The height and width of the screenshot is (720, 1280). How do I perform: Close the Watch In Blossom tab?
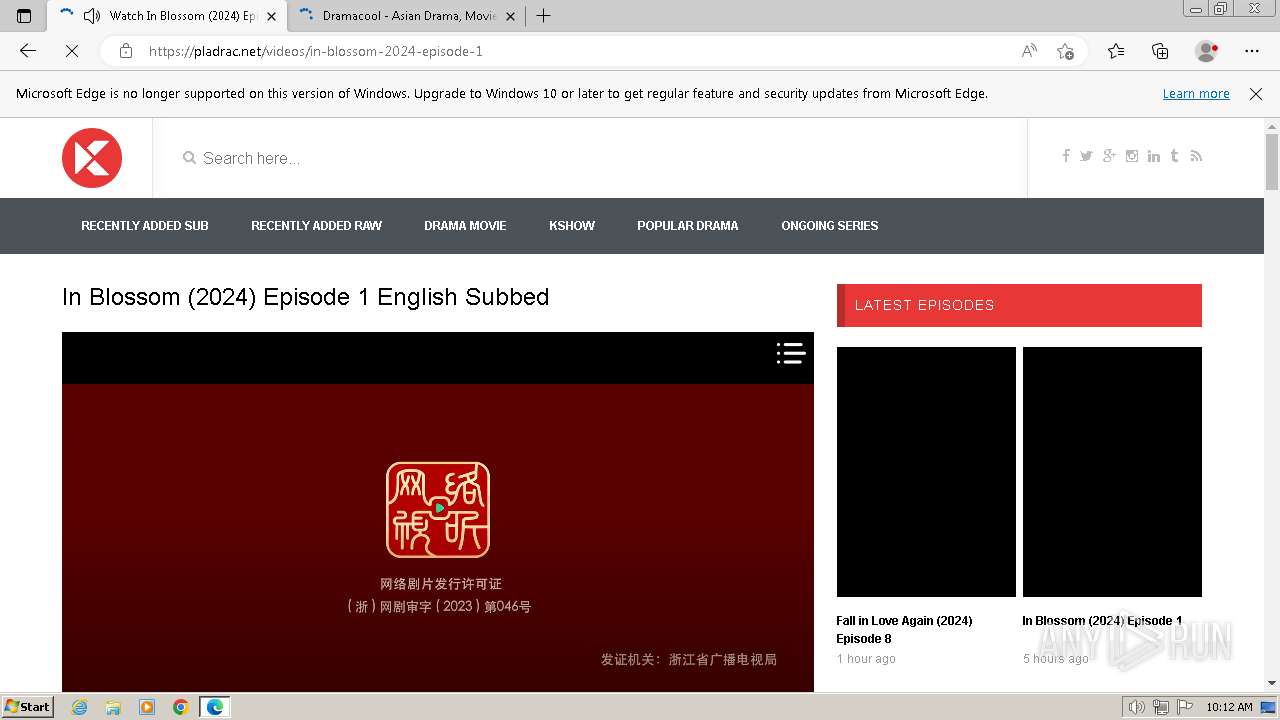tap(271, 16)
